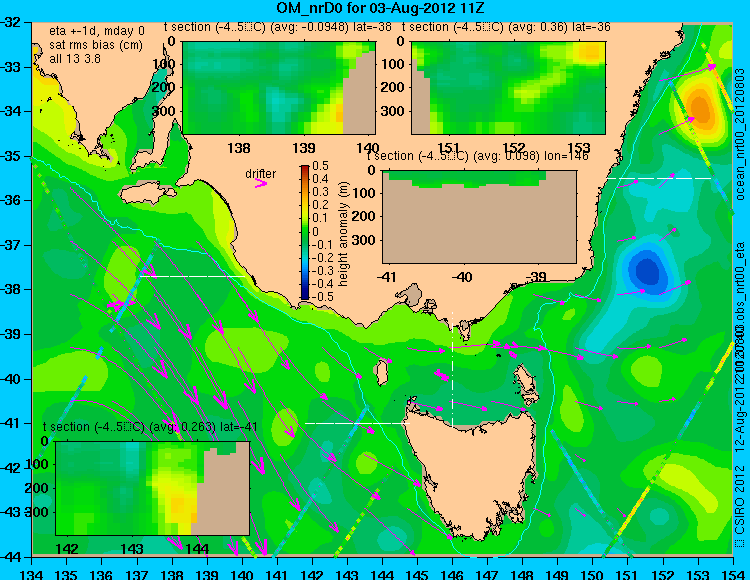Click Kangaroo Island near 137E, 36S
The width and height of the screenshot is (750, 580).
click(146, 194)
